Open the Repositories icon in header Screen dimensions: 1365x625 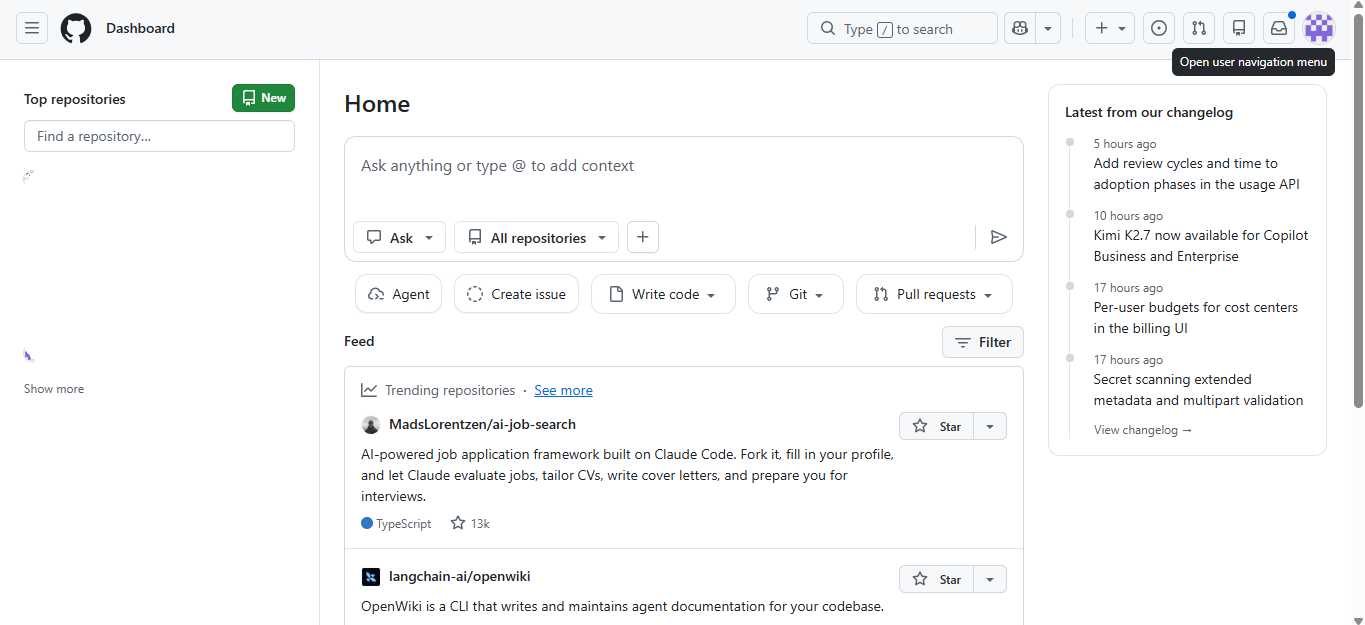coord(1239,28)
